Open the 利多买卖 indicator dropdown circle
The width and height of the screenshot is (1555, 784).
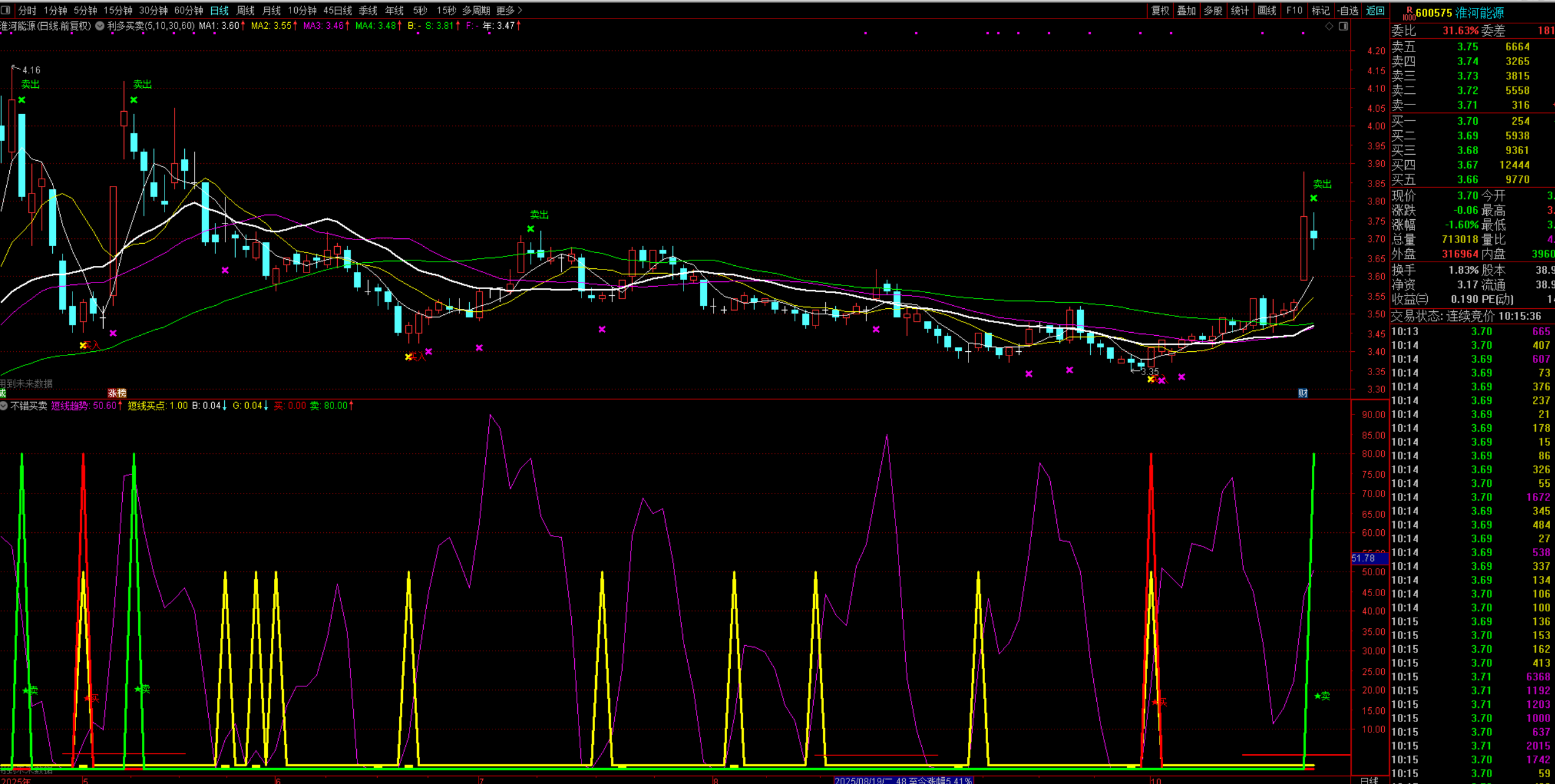99,26
